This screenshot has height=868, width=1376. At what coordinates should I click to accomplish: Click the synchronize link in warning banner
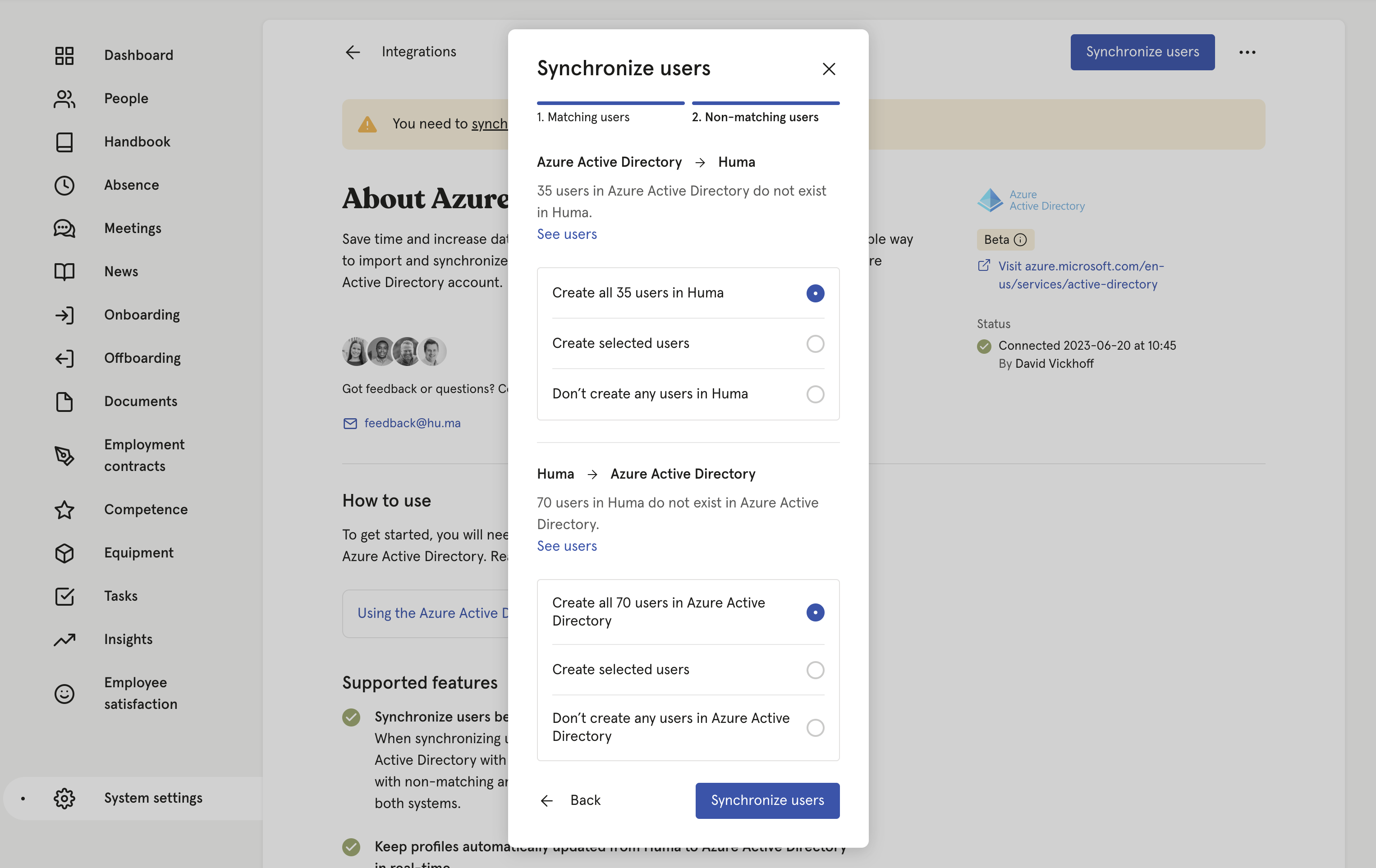(489, 124)
